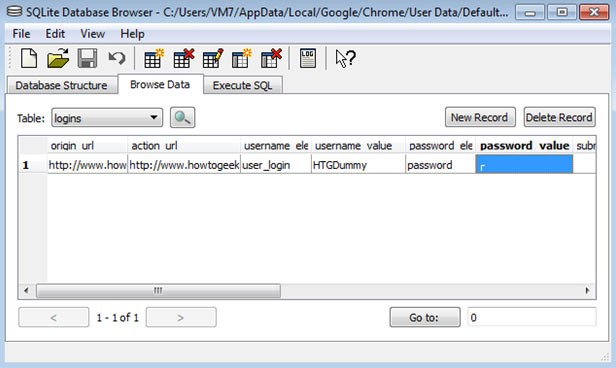Click the SQLite database title bar icon
Screen dimensions: 616x368
click(15, 11)
